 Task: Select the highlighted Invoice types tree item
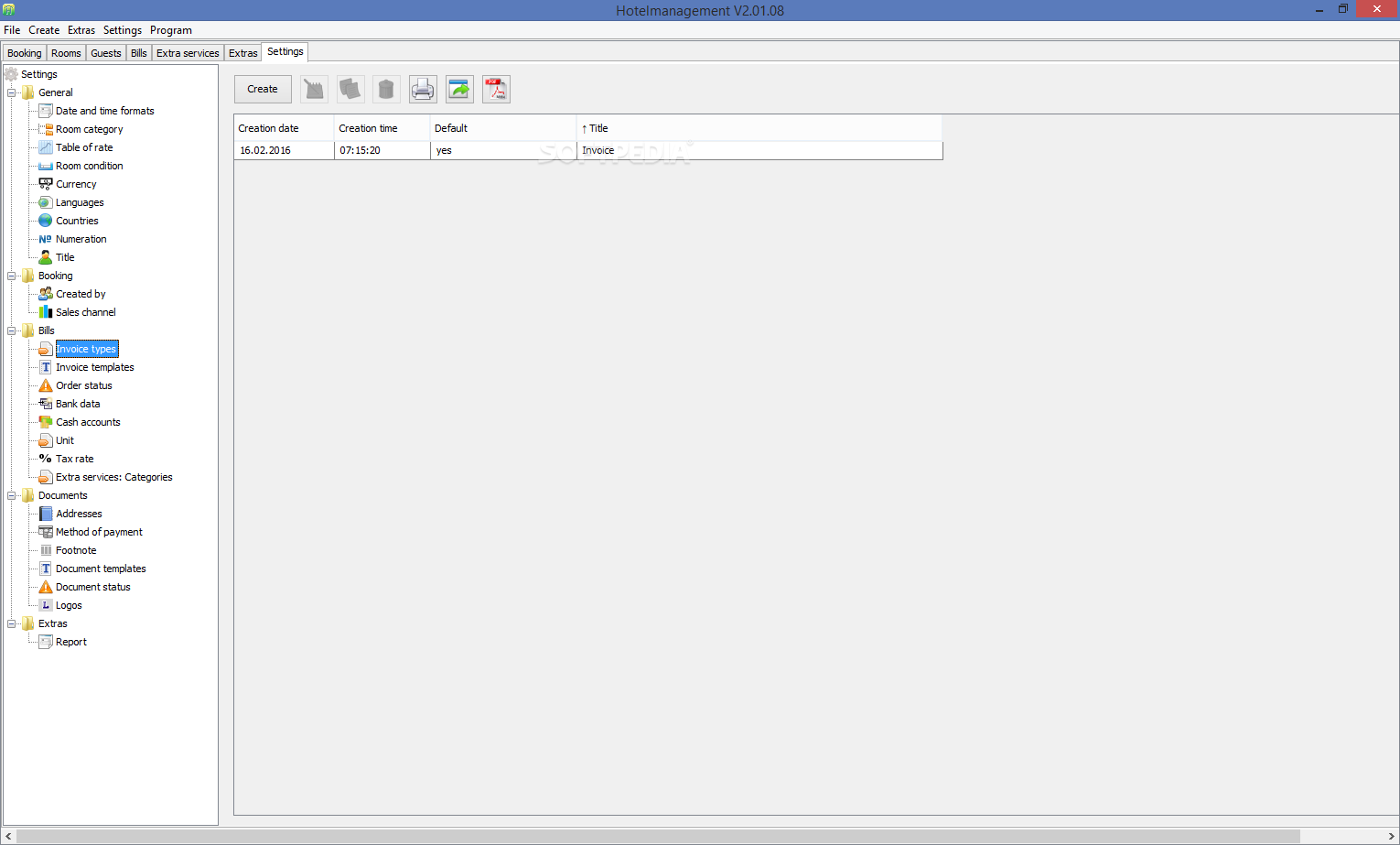click(x=86, y=349)
